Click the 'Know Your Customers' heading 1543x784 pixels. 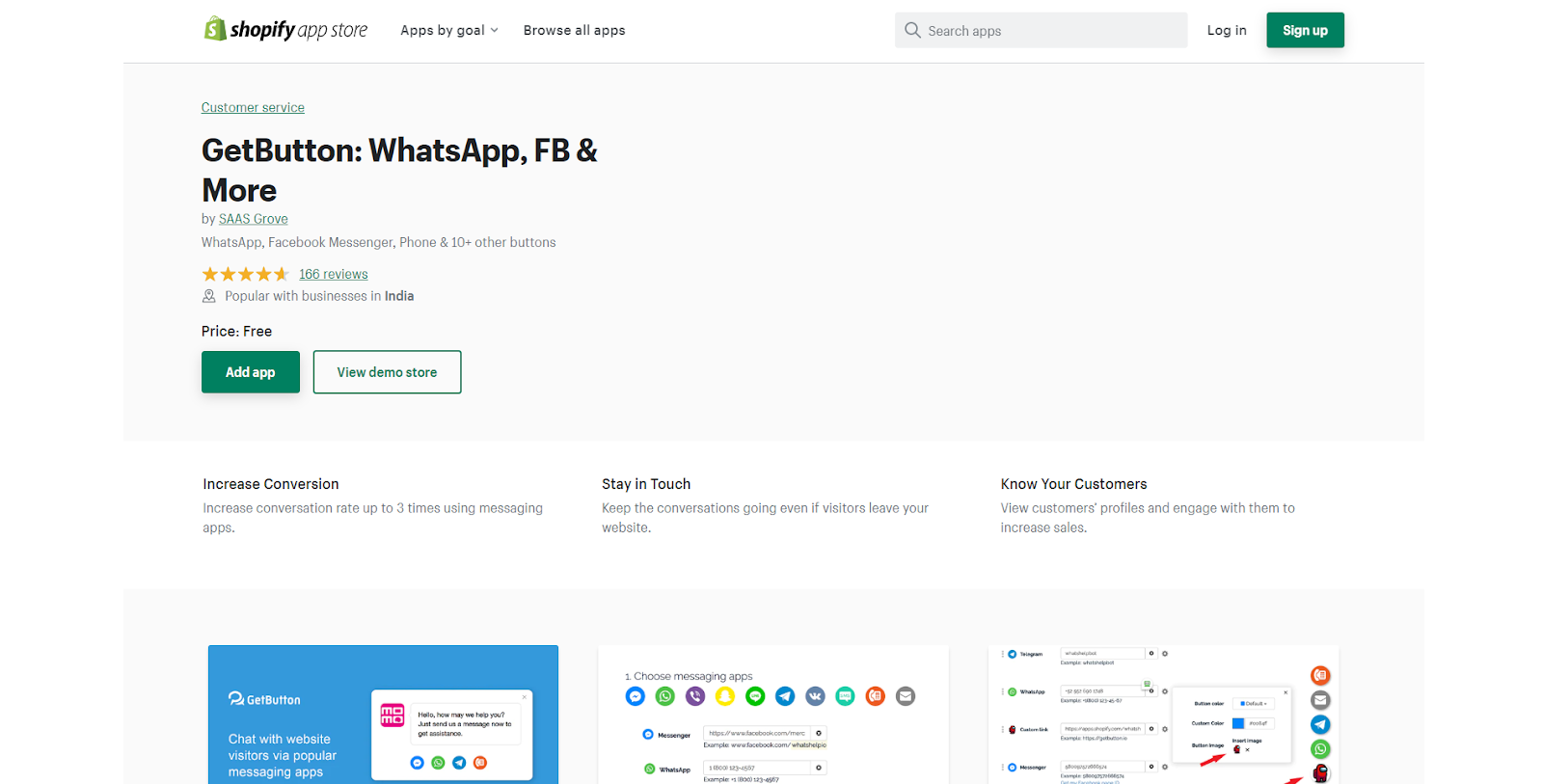(x=1073, y=484)
